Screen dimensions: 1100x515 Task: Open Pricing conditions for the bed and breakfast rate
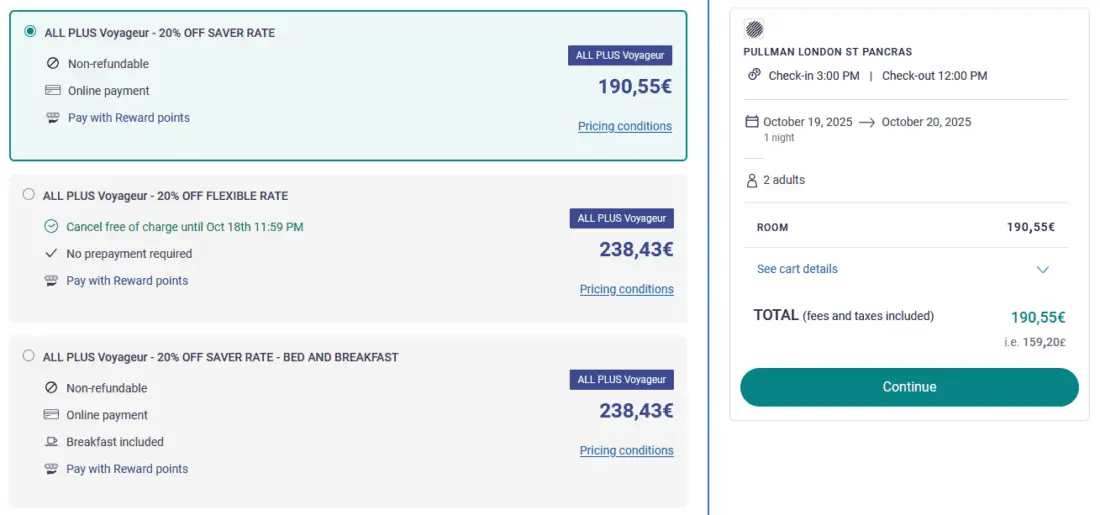coord(626,450)
